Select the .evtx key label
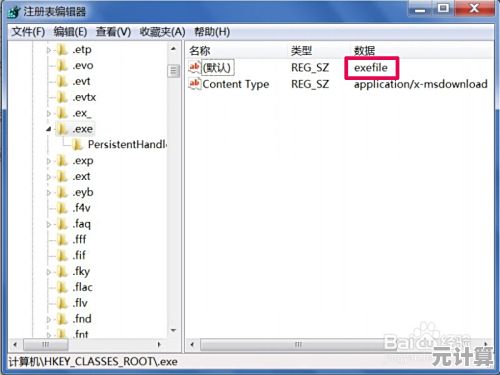Image resolution: width=500 pixels, height=375 pixels. coord(84,97)
